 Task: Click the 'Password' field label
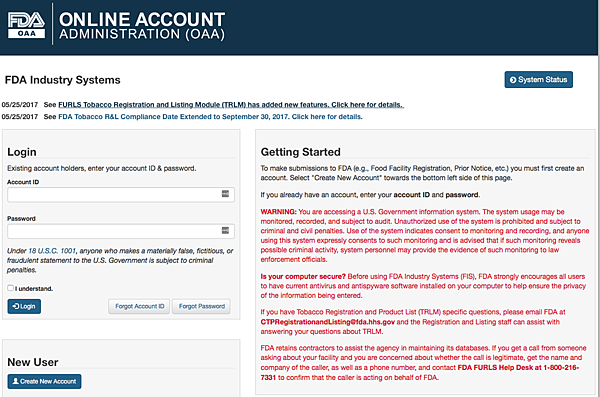21,219
